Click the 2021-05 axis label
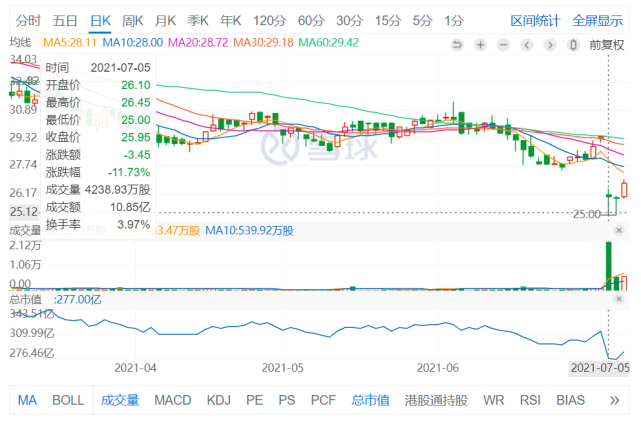 tap(282, 368)
